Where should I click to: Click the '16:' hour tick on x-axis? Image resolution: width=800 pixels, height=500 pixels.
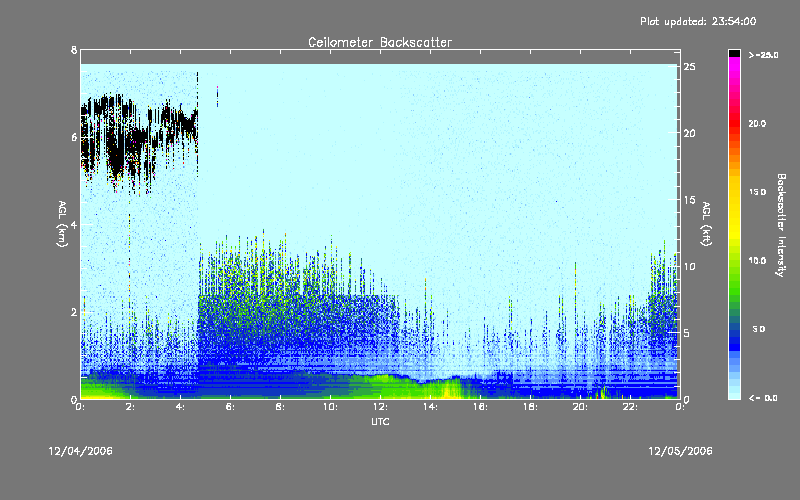[480, 407]
